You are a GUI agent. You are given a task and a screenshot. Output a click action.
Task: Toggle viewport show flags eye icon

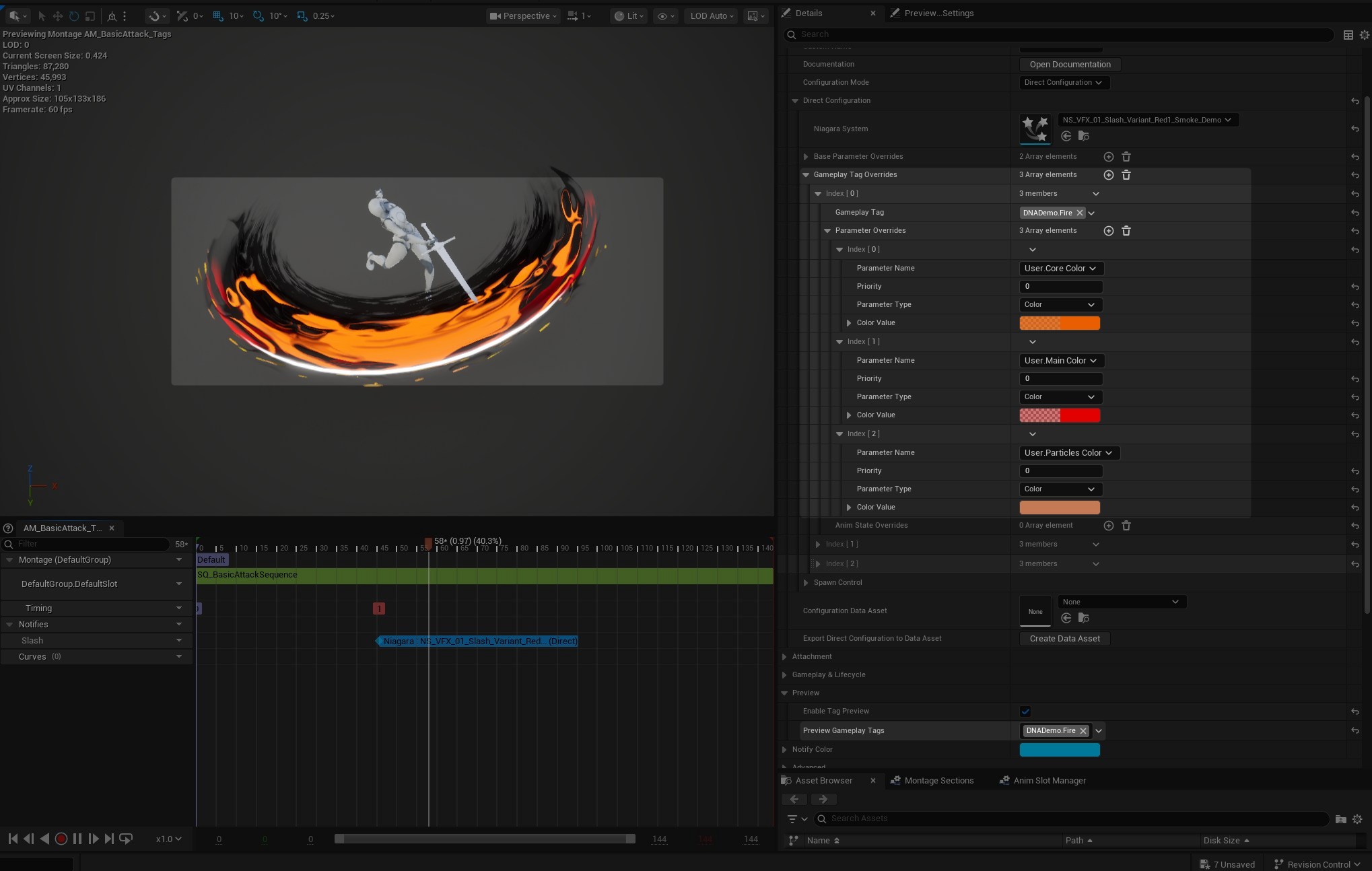click(662, 16)
